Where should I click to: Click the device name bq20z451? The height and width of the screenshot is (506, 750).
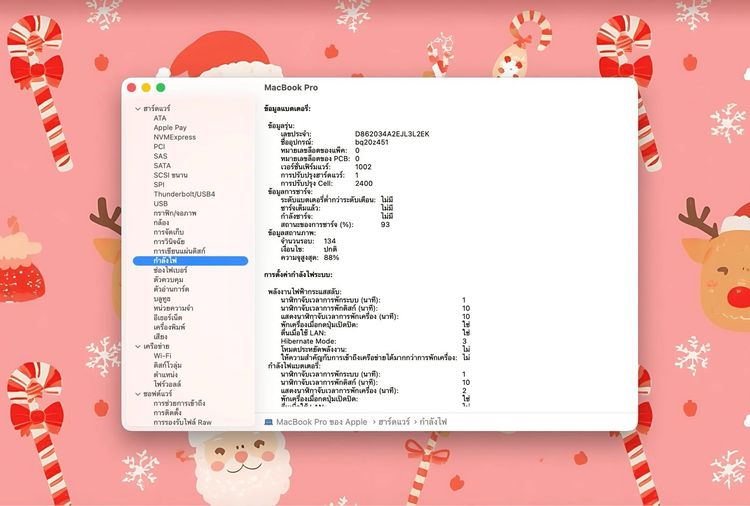372,142
